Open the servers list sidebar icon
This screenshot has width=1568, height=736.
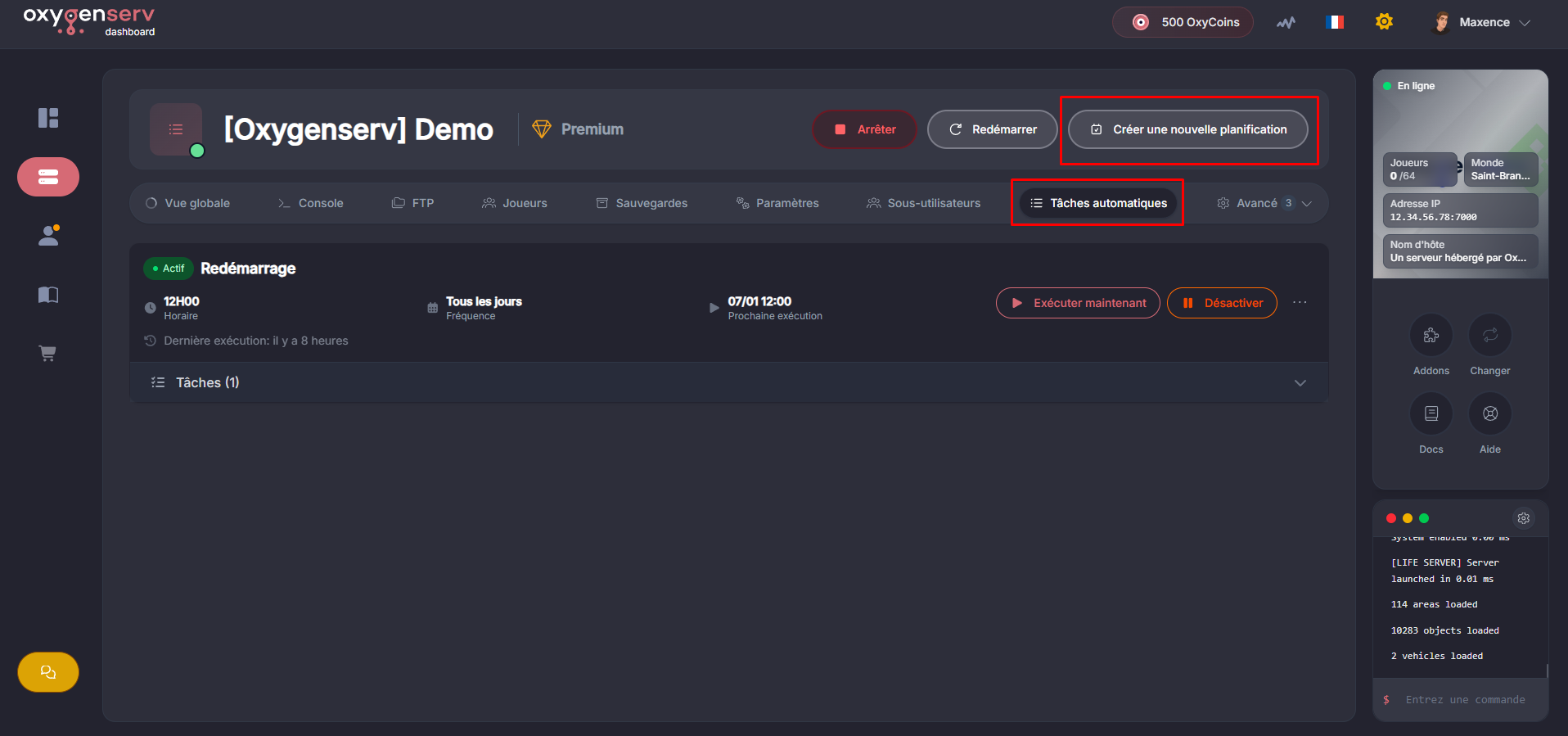tap(48, 177)
